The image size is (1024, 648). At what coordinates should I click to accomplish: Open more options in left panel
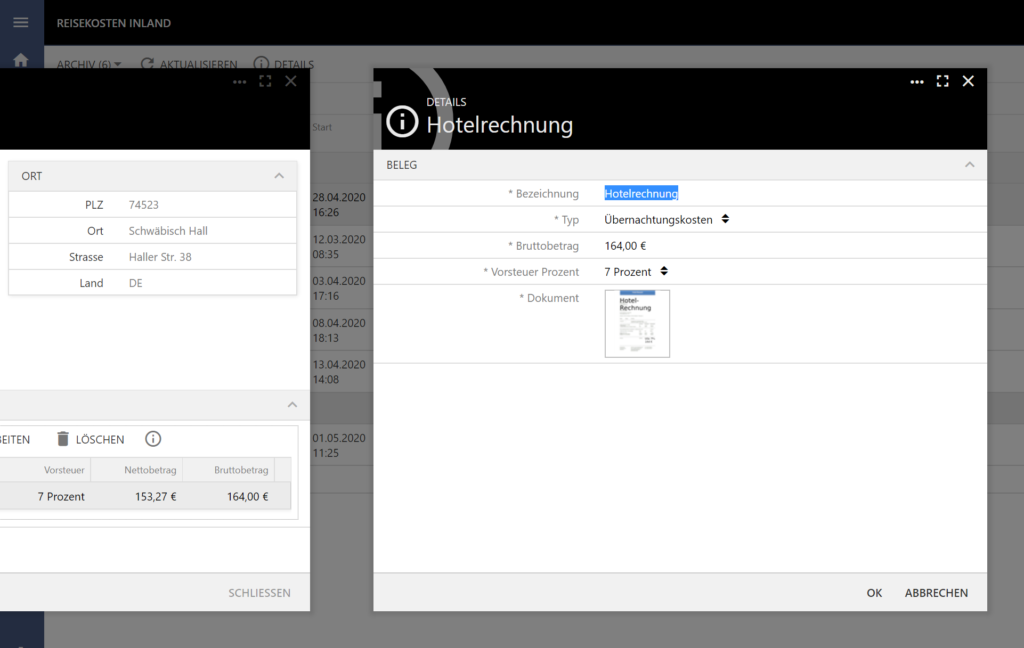(239, 82)
